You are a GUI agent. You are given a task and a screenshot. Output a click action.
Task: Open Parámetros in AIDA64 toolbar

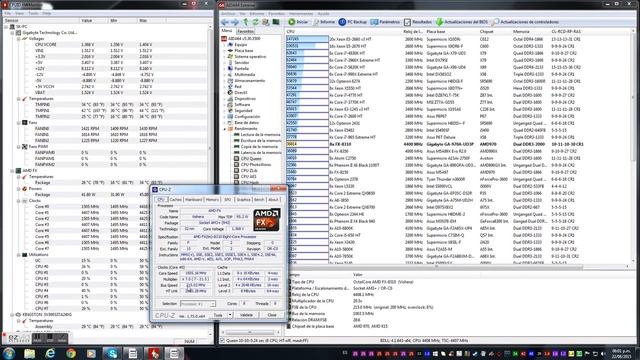click(385, 22)
